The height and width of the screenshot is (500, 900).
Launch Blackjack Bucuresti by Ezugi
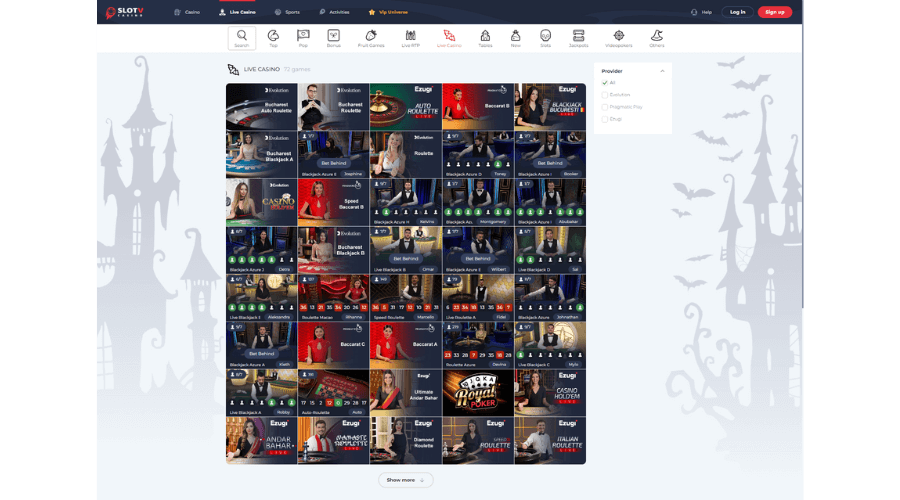click(550, 107)
